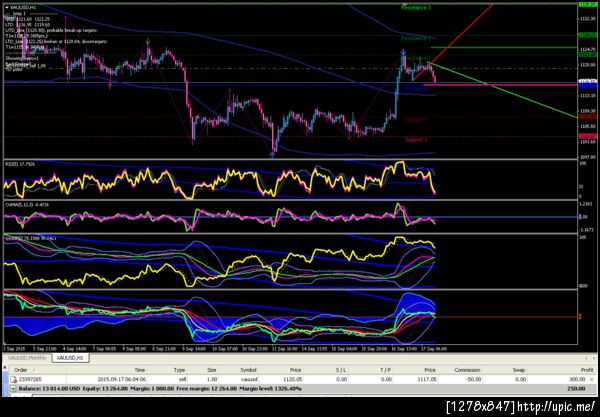Click the 17 Sep 06:00 time axis label
Image resolution: width=600 pixels, height=417 pixels.
[x=434, y=349]
